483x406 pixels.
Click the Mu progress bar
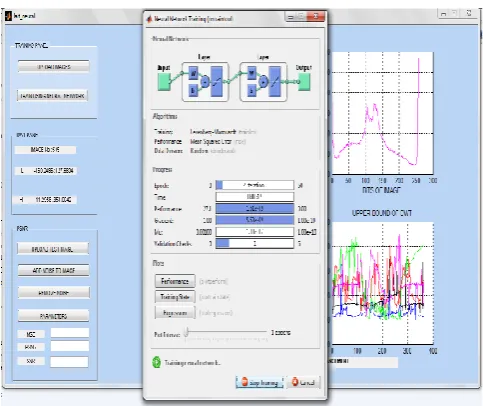255,232
